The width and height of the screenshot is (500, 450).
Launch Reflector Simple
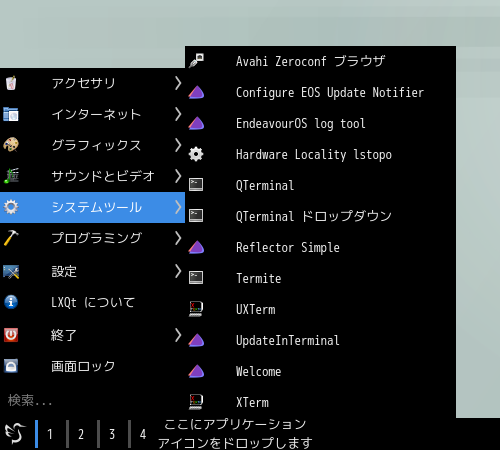coord(320,247)
